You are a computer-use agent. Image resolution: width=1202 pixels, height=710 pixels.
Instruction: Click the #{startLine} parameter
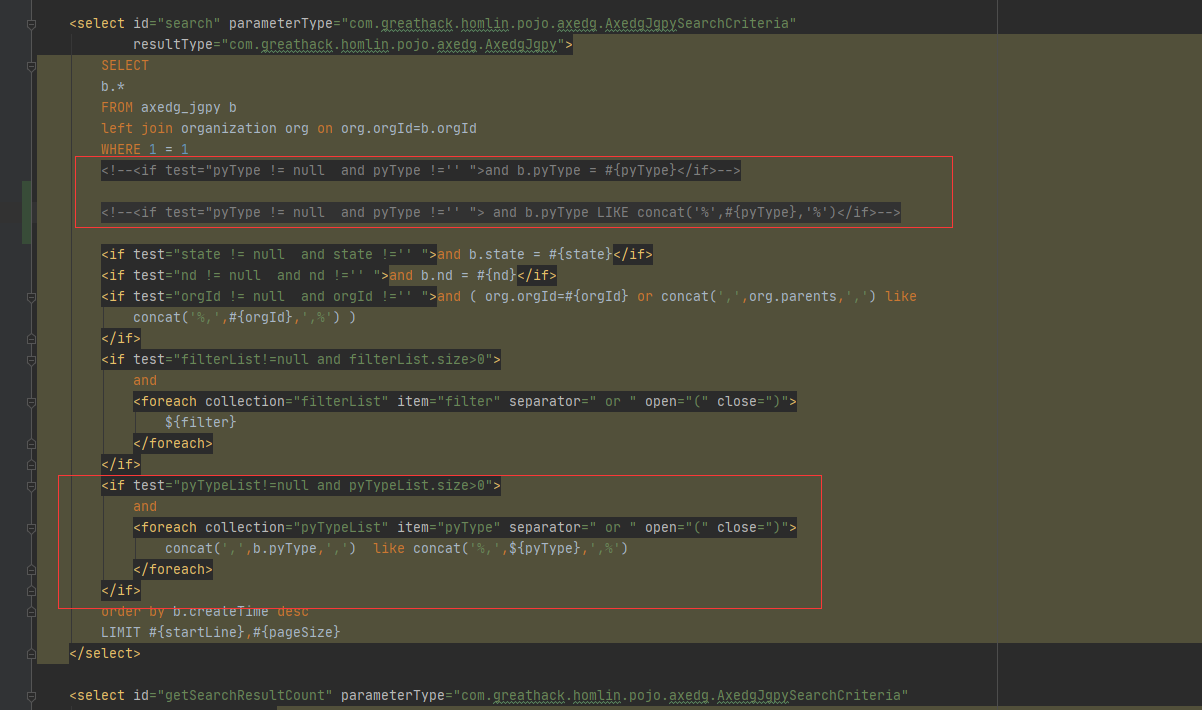point(197,632)
